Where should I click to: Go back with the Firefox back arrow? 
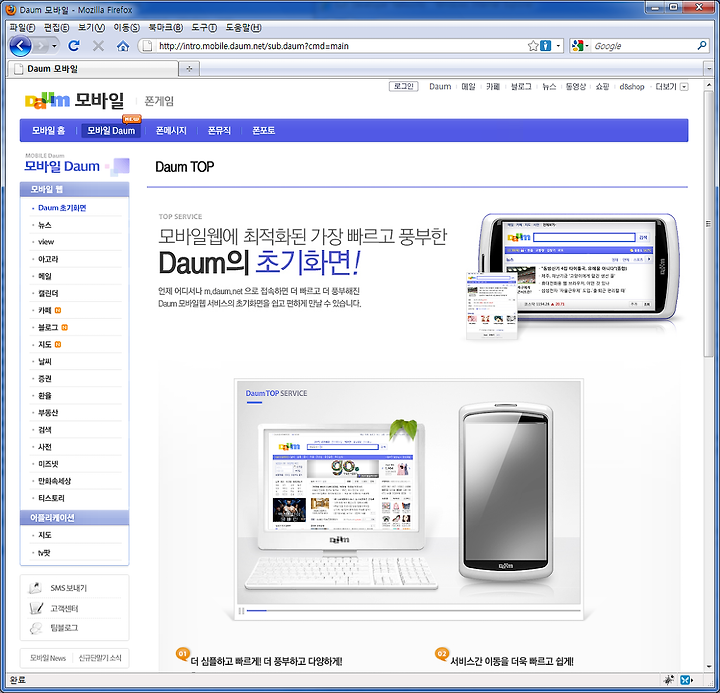tap(20, 45)
